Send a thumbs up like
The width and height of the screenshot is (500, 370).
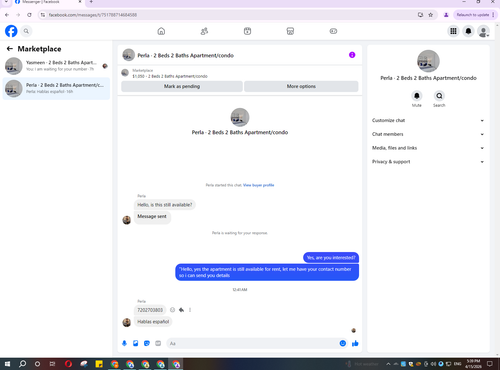point(355,343)
